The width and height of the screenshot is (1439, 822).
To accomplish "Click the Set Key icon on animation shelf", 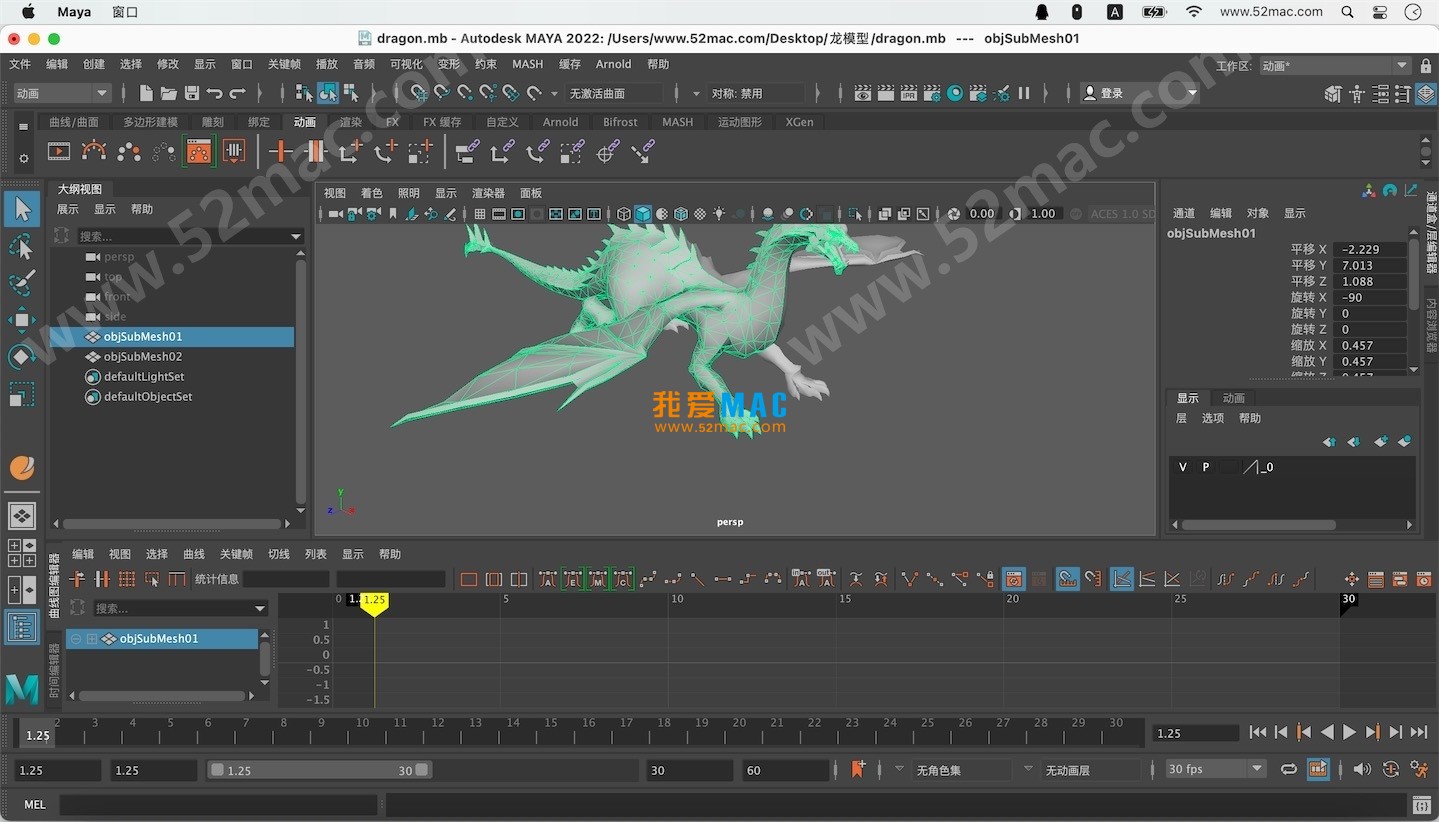I will 279,152.
